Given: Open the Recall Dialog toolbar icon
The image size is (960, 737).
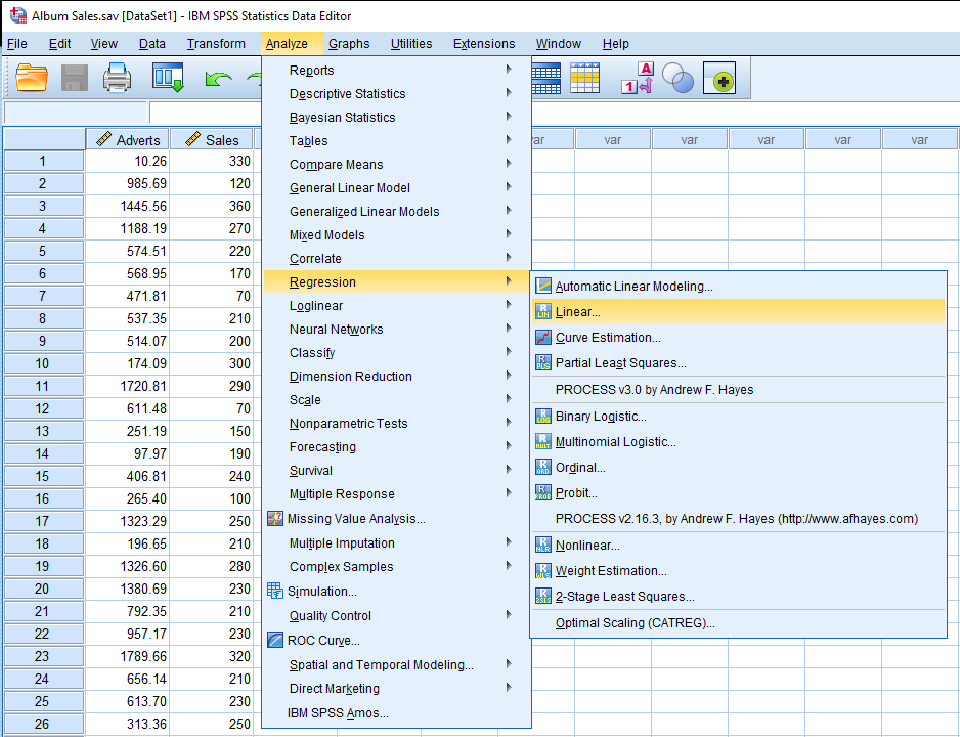Looking at the screenshot, I should 168,78.
